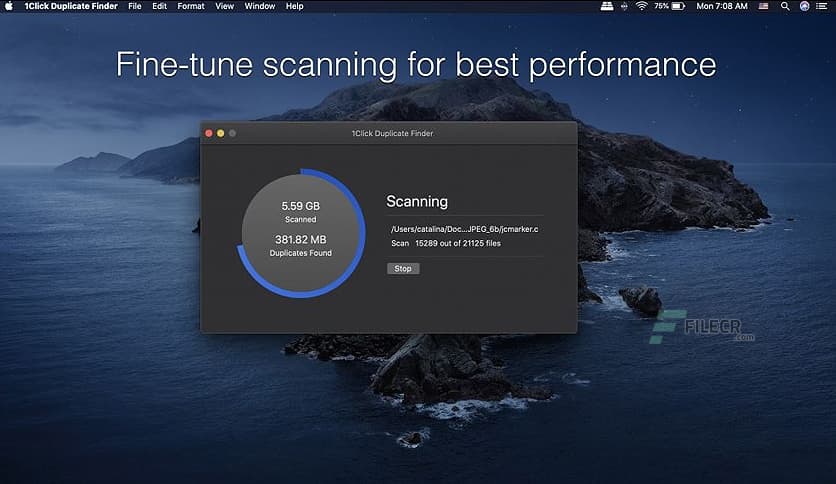The image size is (836, 484).
Task: Open the File menu
Action: click(135, 6)
